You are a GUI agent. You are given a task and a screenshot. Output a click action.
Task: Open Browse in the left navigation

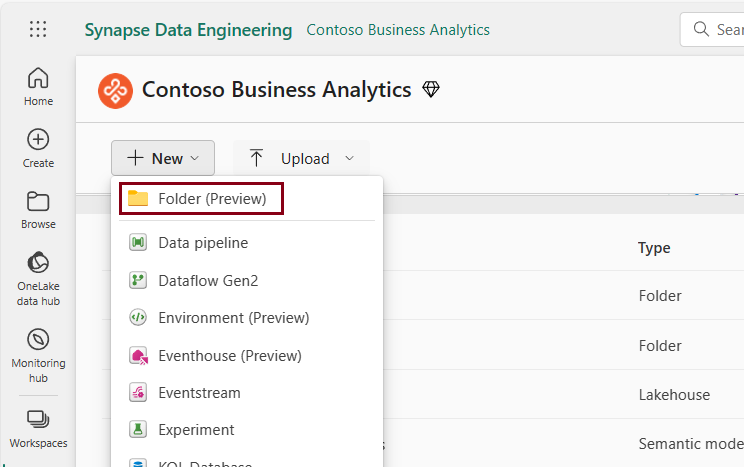coord(38,210)
